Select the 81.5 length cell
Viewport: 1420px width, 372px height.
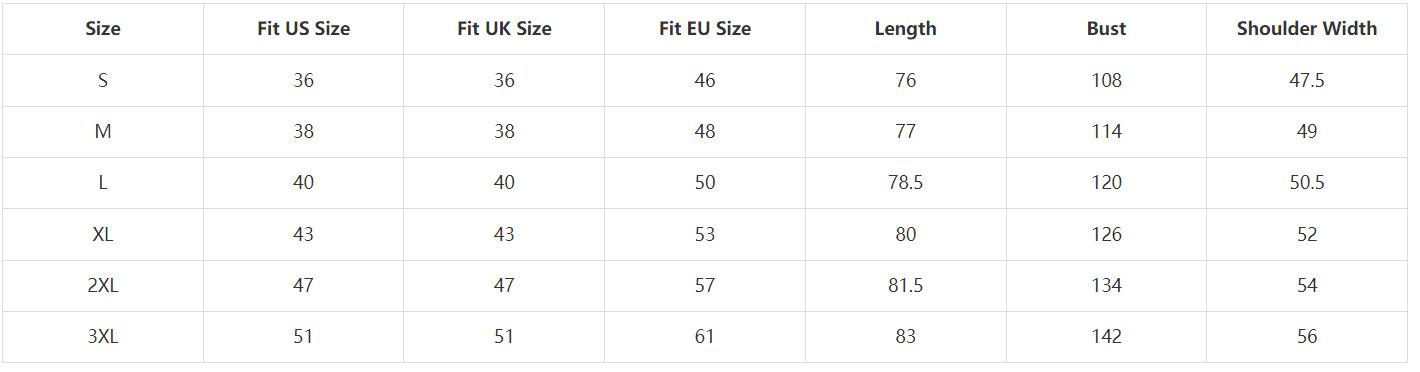[x=906, y=285]
